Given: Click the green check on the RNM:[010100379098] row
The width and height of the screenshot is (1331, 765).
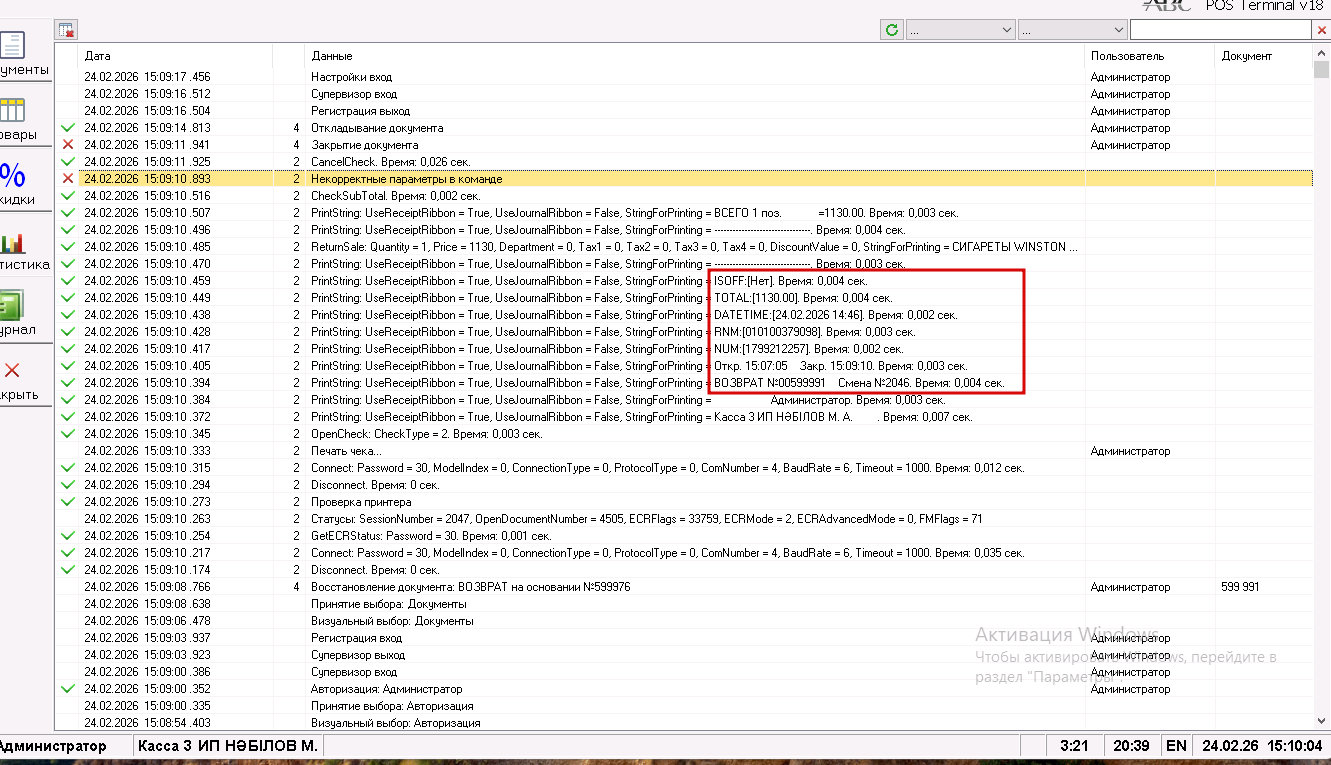Looking at the screenshot, I should click(x=68, y=332).
